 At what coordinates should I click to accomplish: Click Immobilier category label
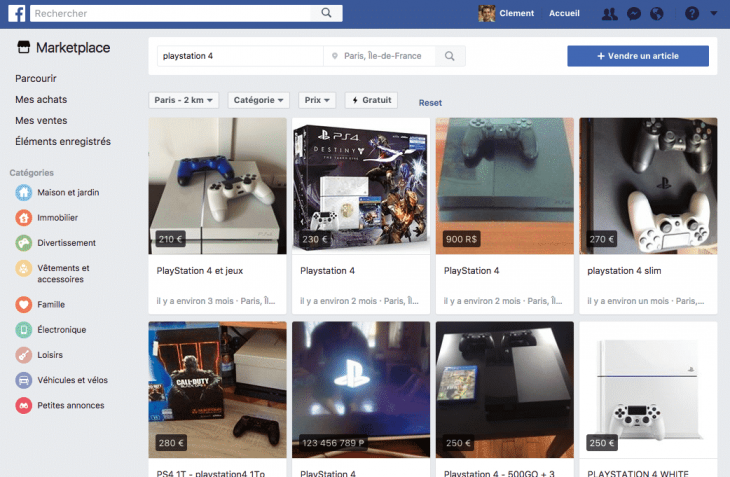tap(57, 217)
